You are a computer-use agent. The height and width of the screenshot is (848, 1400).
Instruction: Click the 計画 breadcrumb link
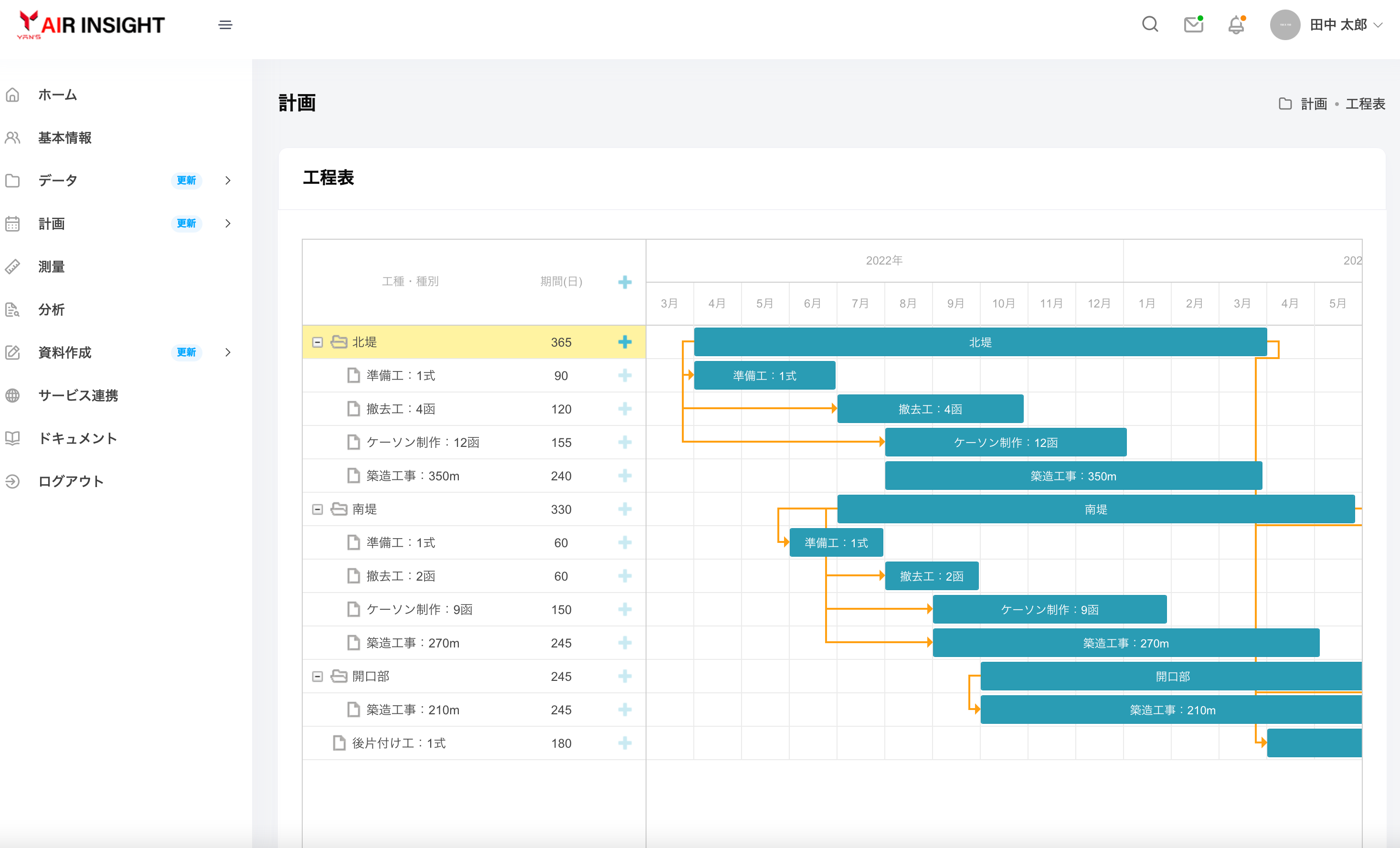click(1313, 104)
